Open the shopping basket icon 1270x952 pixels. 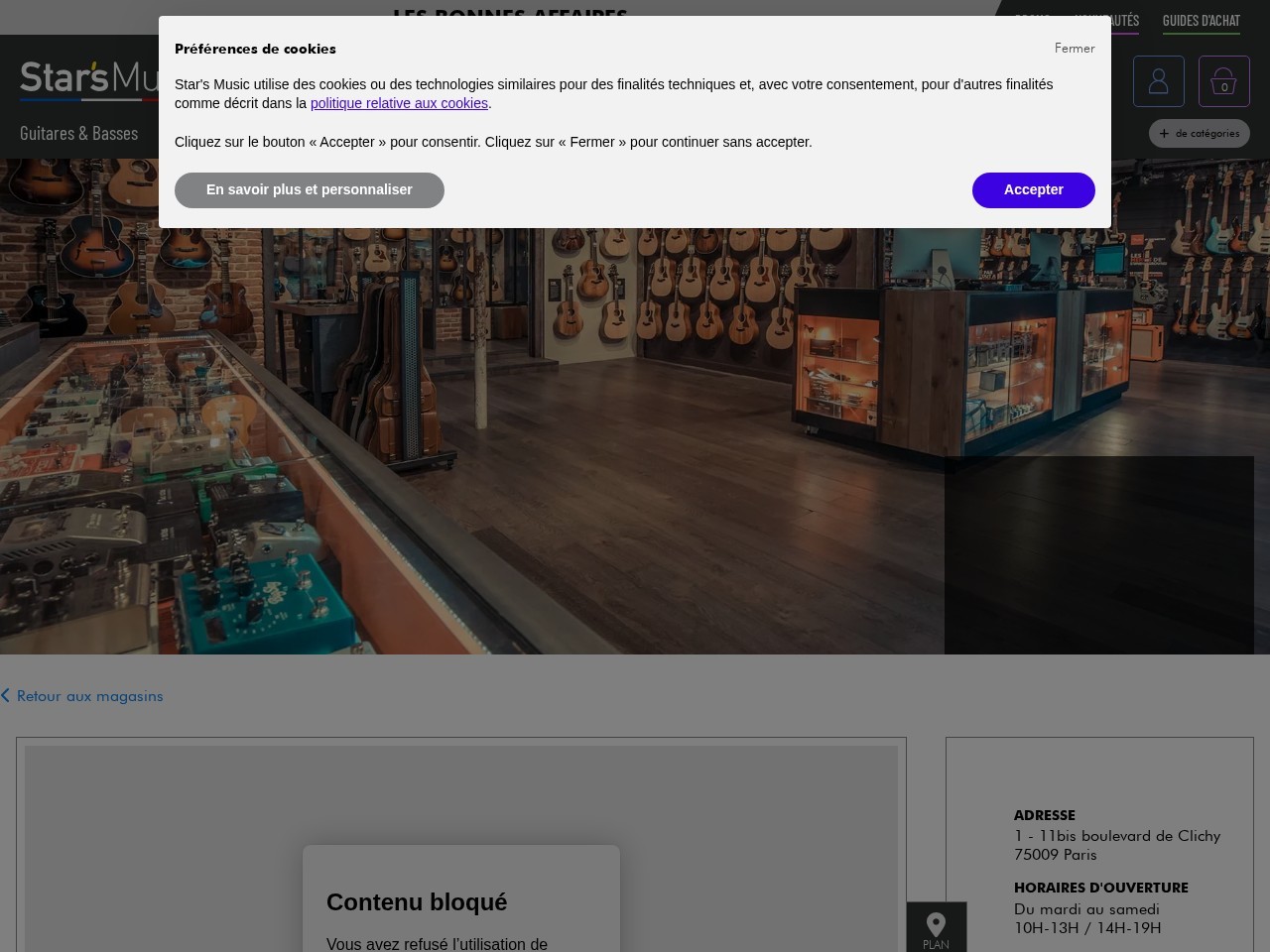(x=1223, y=81)
